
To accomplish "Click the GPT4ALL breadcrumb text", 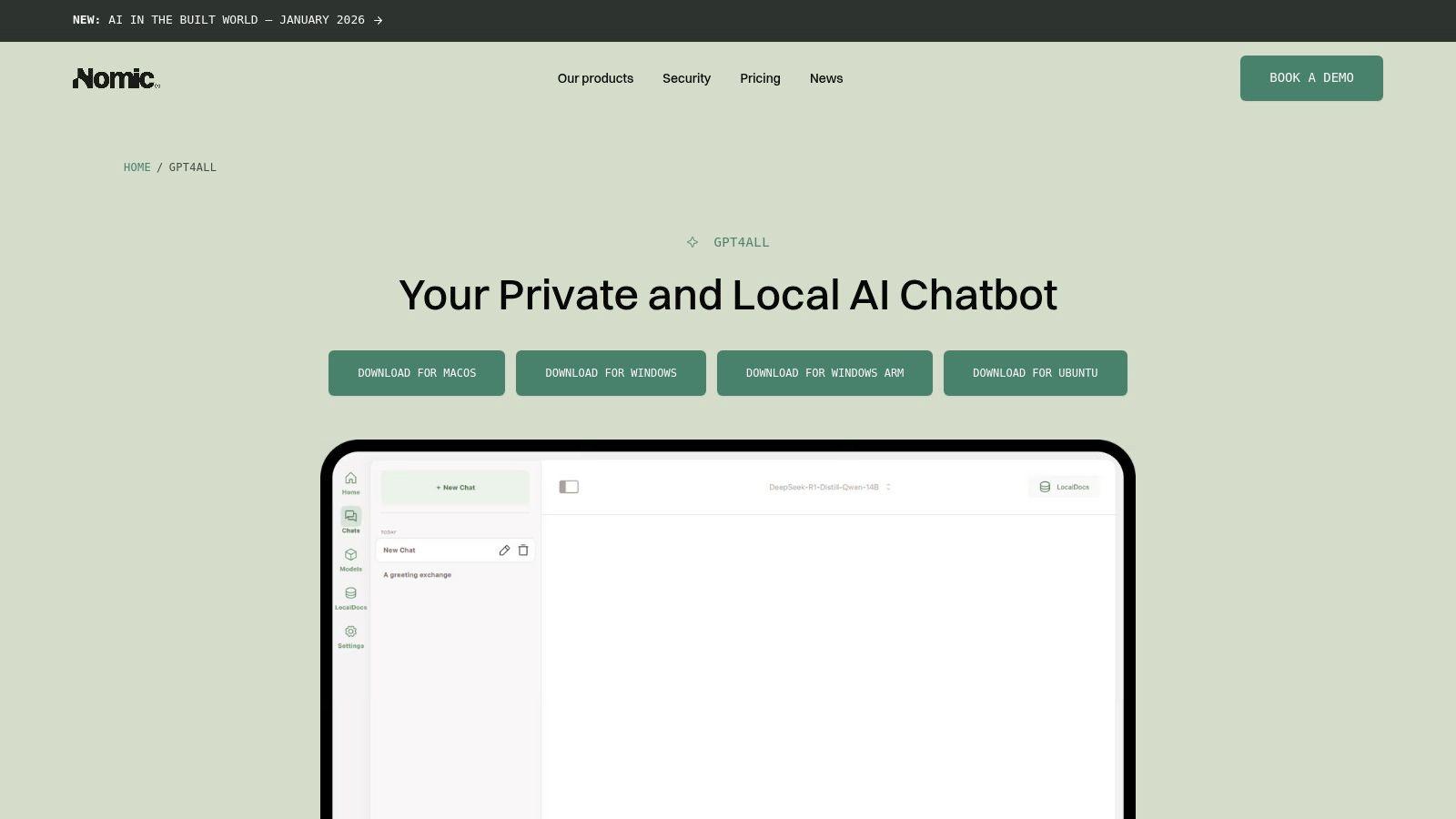I will click(x=193, y=167).
